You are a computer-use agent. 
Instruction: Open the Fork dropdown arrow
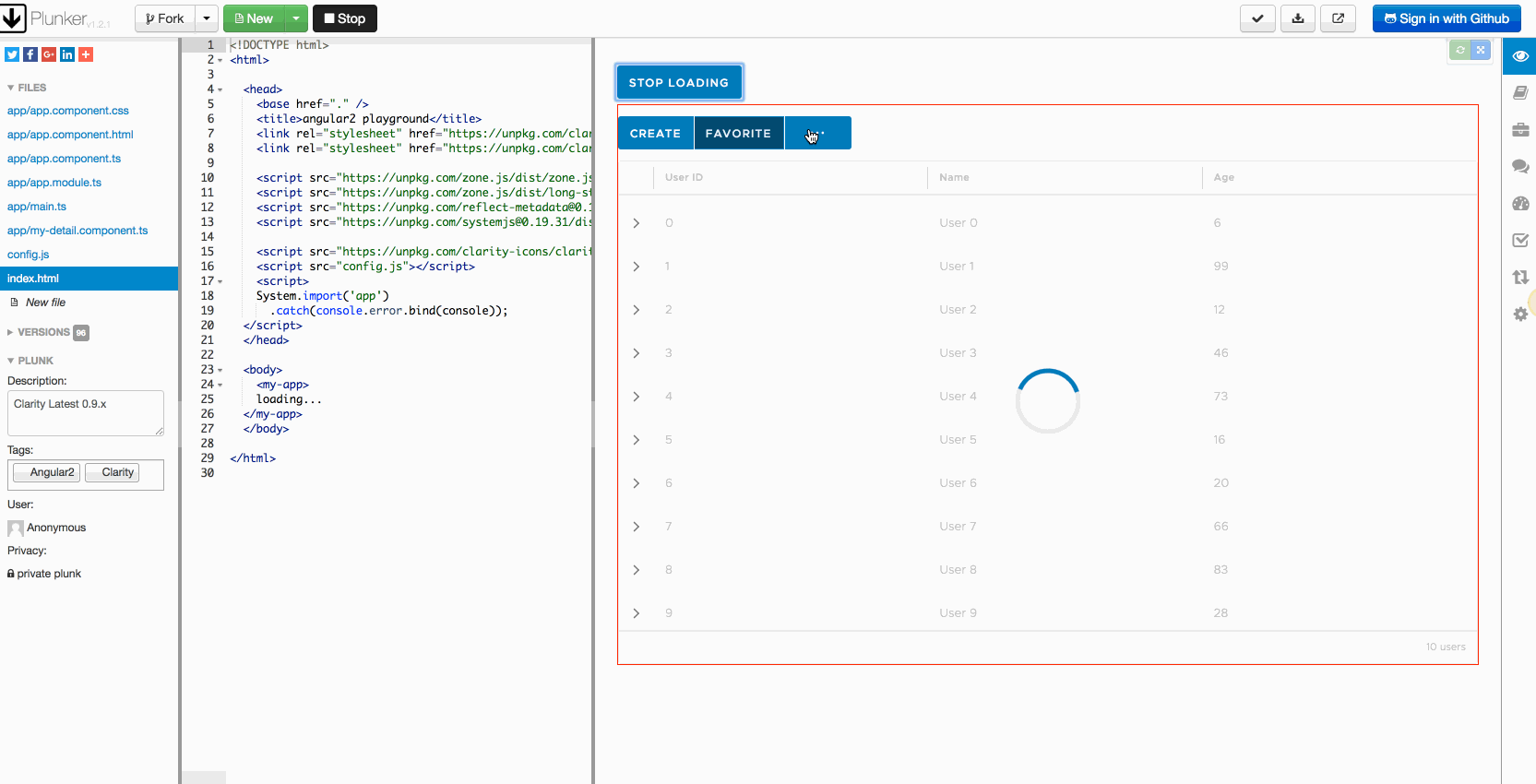(207, 18)
